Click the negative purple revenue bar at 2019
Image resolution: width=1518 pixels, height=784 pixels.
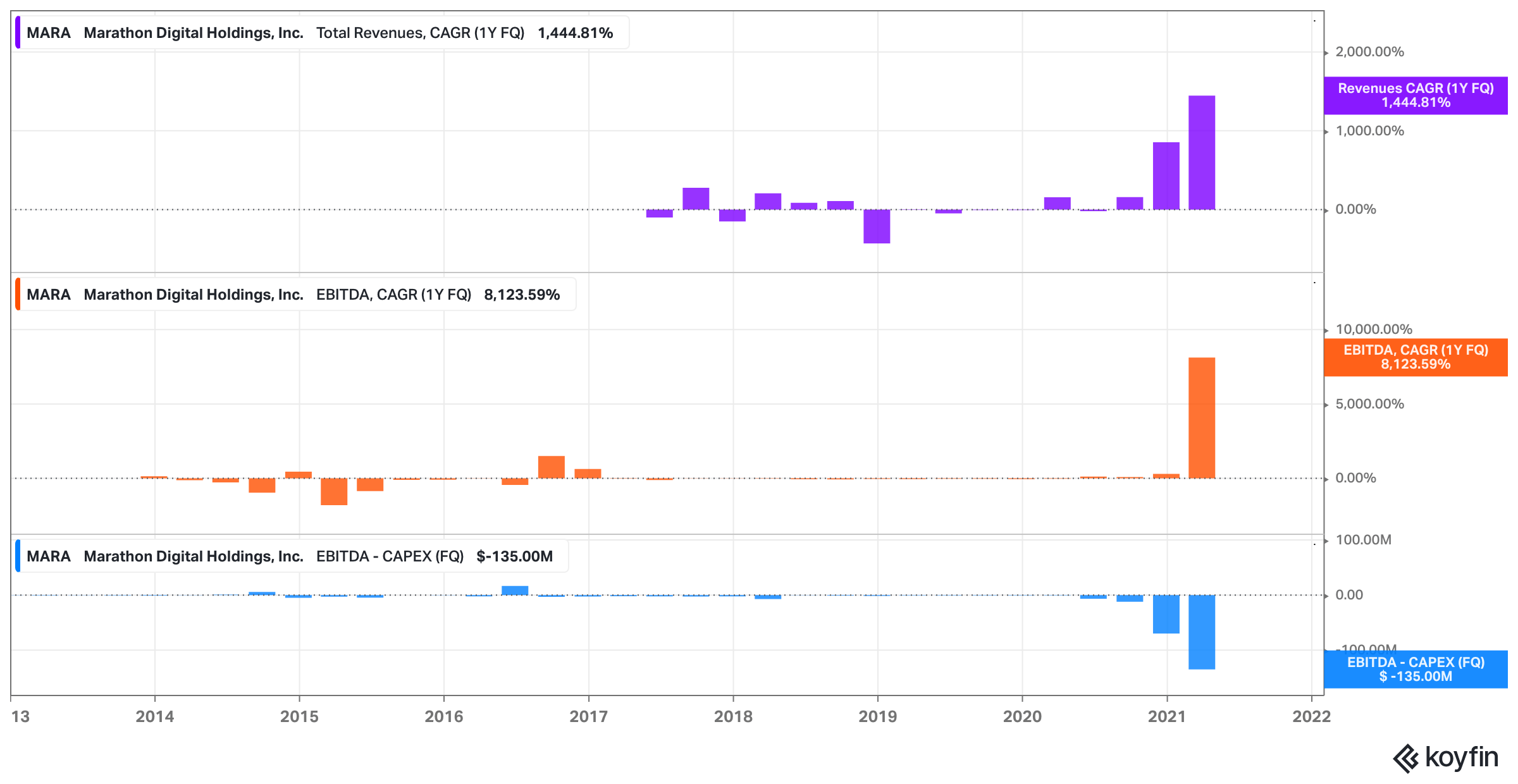[x=877, y=226]
